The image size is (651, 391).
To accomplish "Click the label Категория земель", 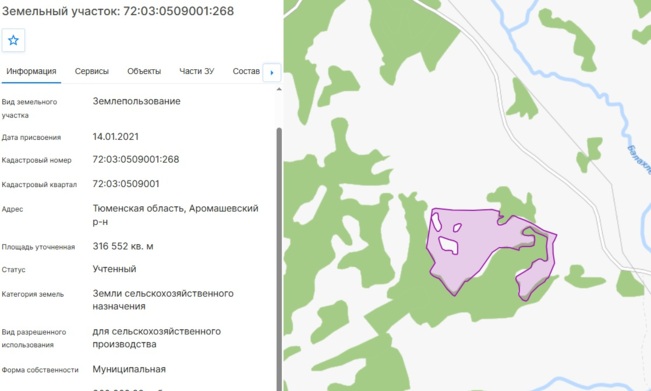I will 33,294.
